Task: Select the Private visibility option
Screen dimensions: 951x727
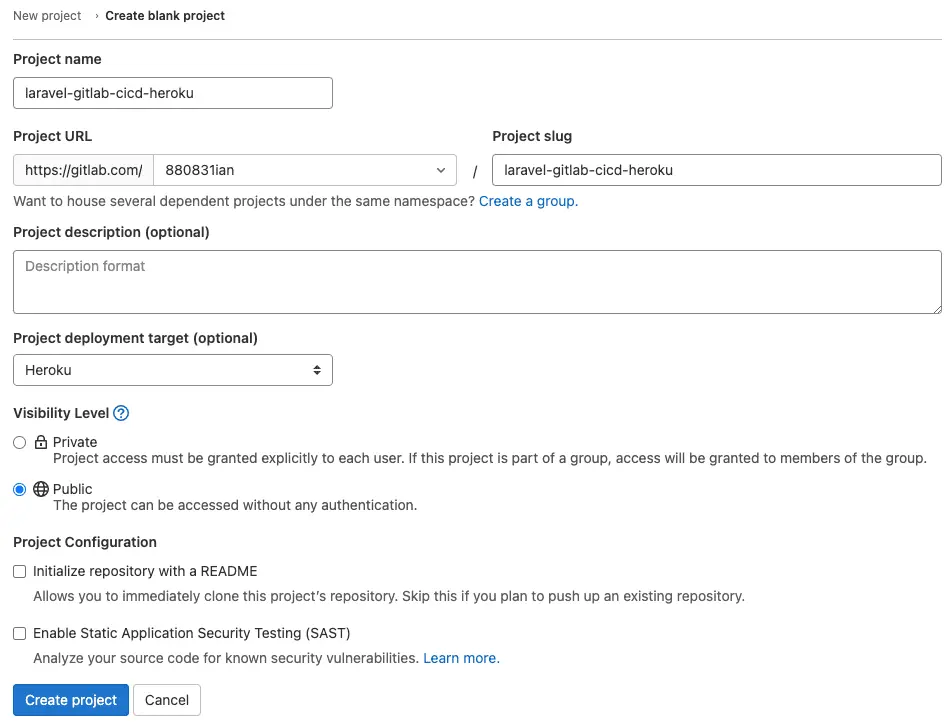Action: tap(17, 442)
